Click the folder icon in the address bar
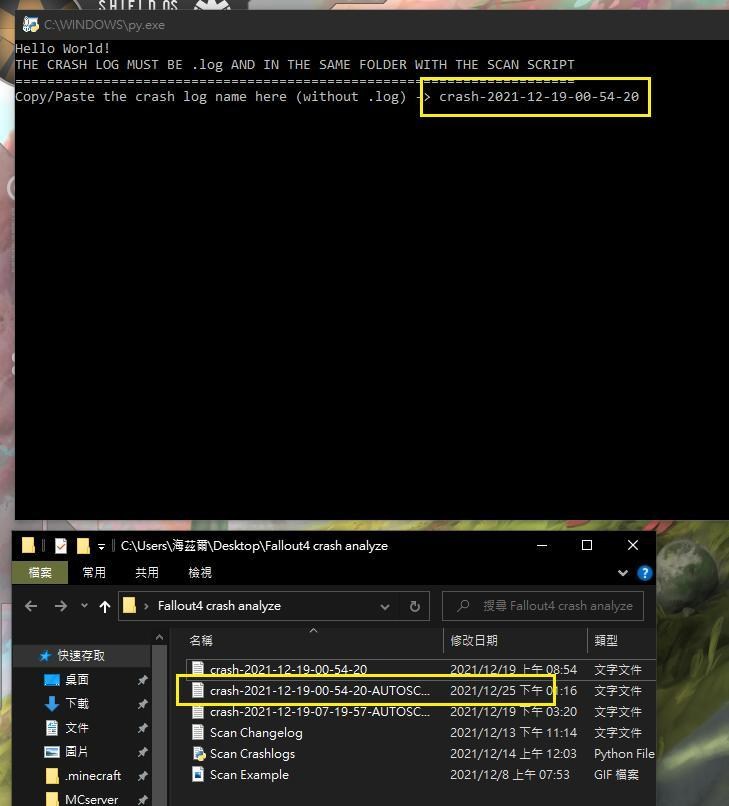 (x=130, y=606)
